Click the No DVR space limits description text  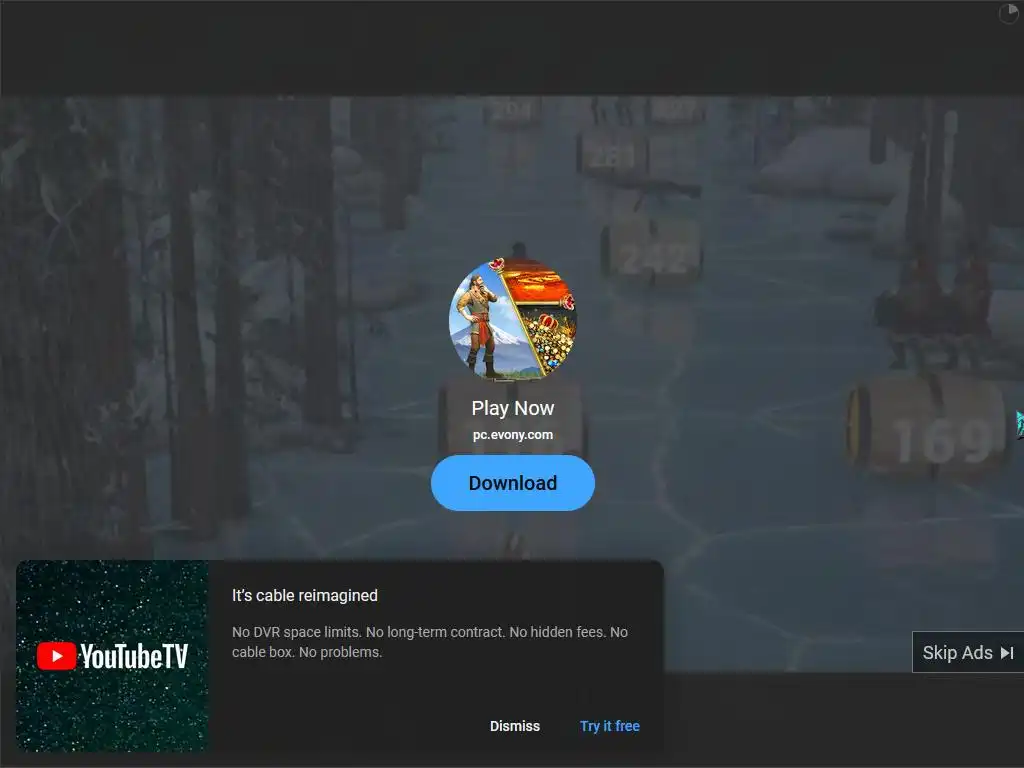click(430, 641)
